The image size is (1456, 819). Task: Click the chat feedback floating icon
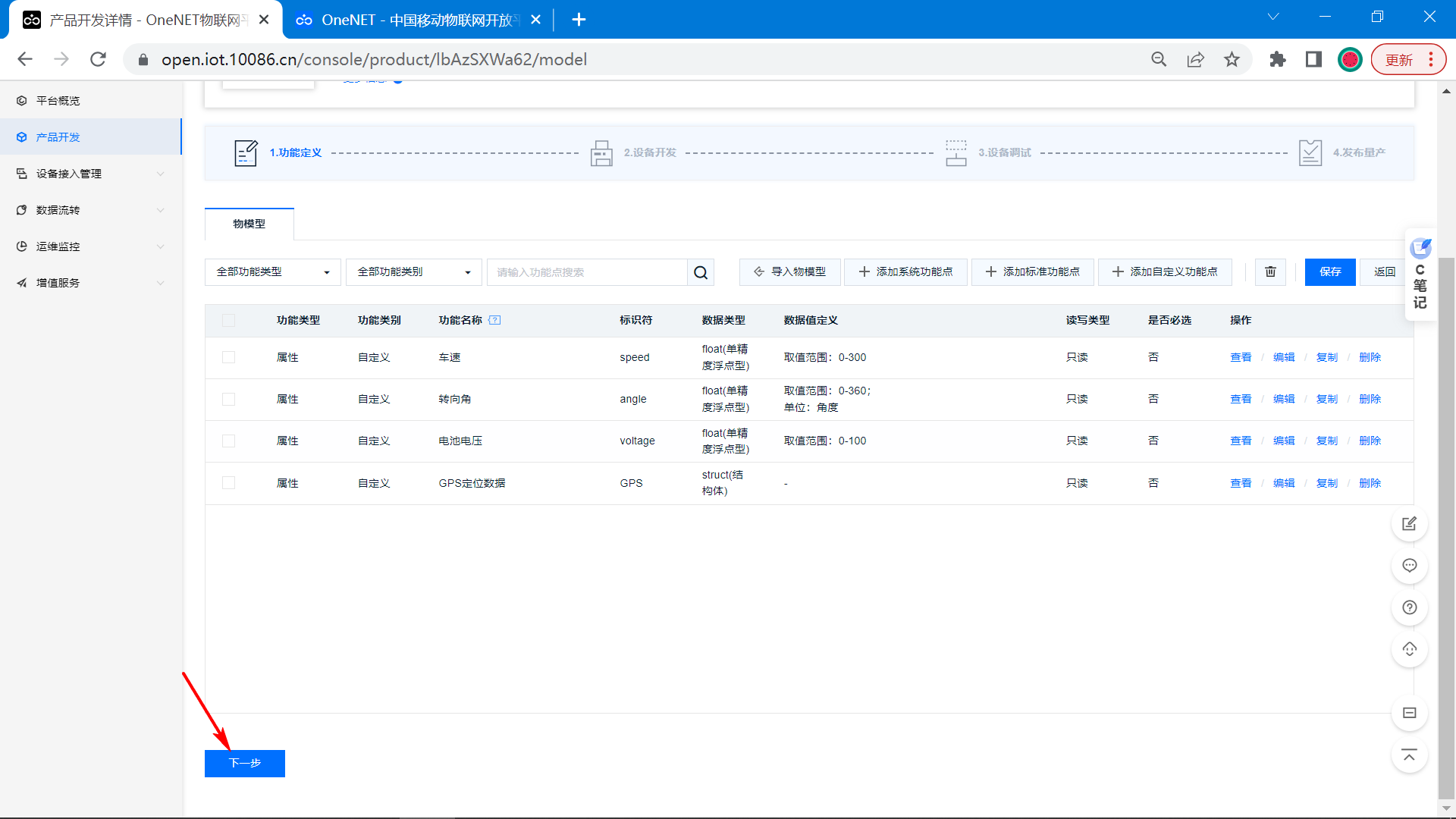tap(1409, 566)
